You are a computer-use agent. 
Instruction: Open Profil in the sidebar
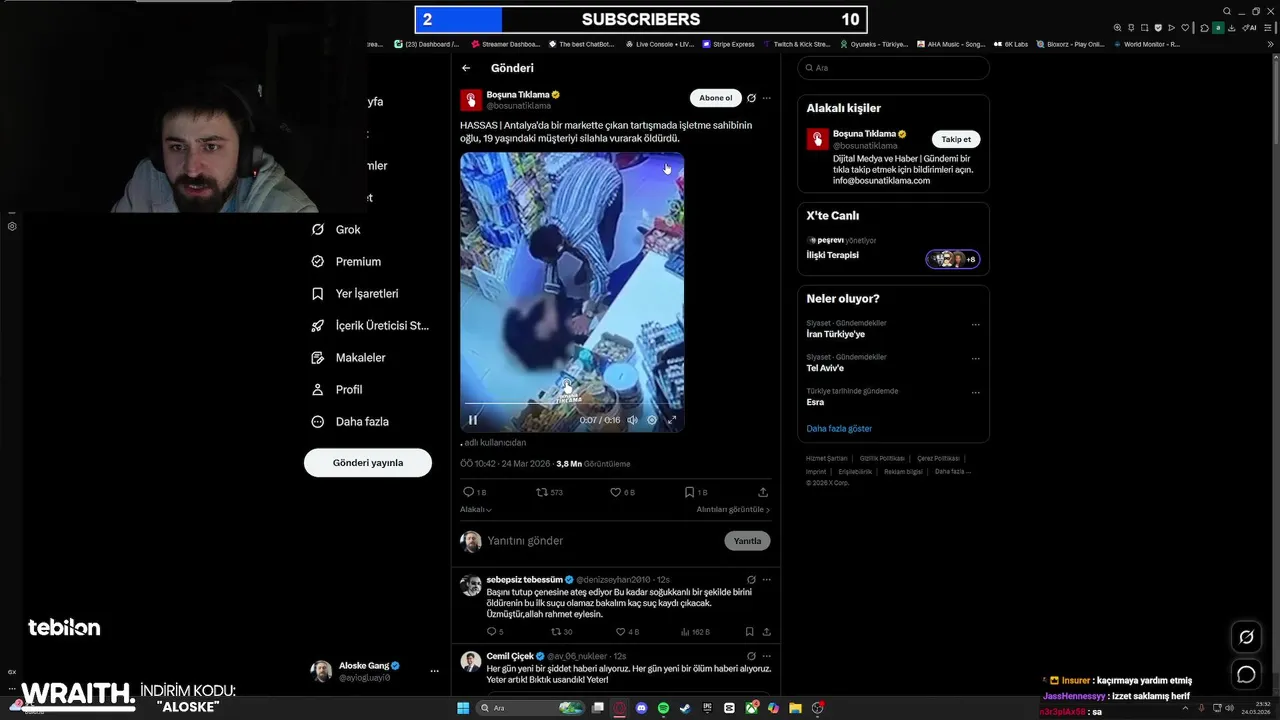coord(337,389)
